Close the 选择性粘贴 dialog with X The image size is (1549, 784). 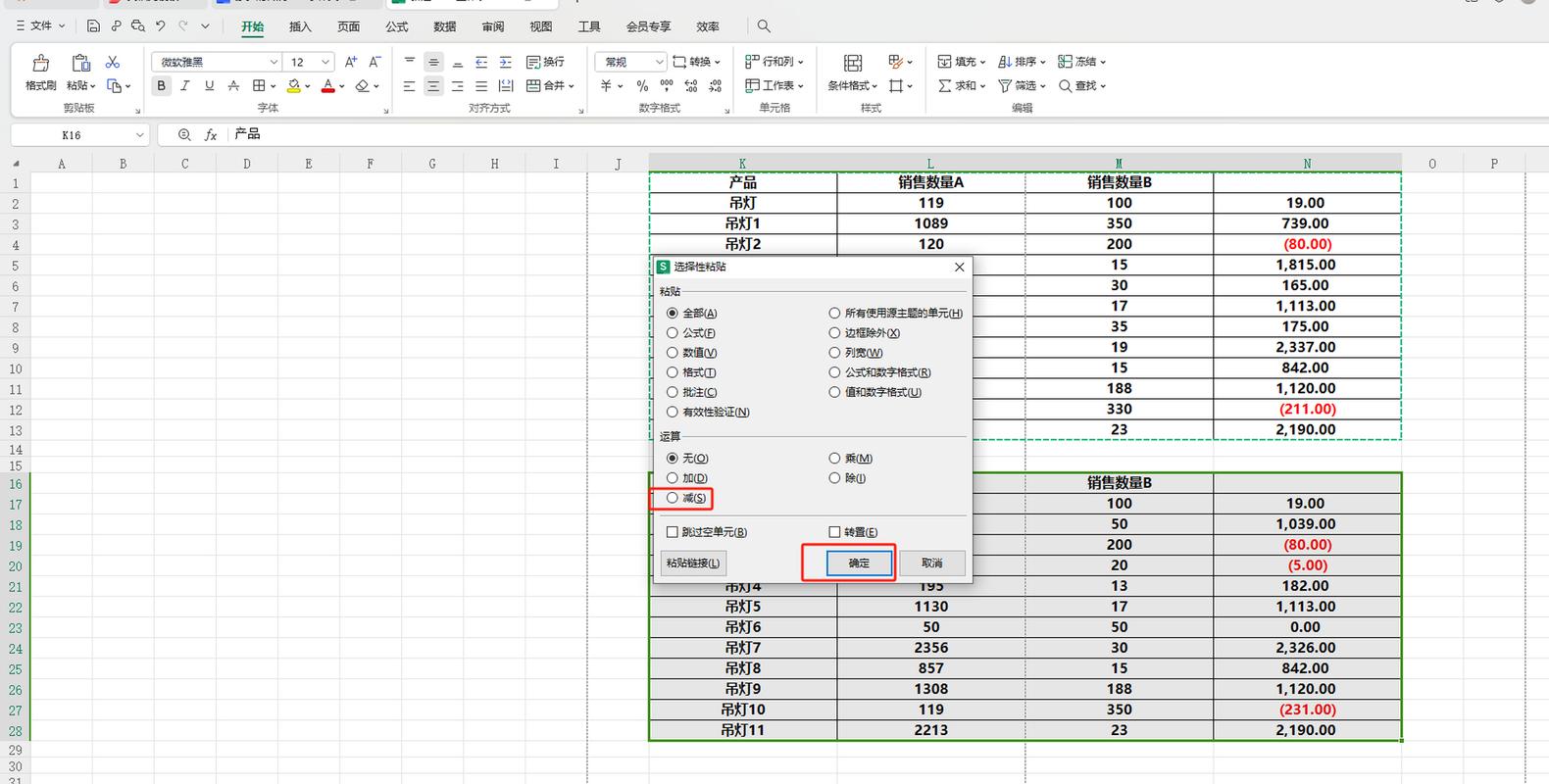click(x=960, y=267)
